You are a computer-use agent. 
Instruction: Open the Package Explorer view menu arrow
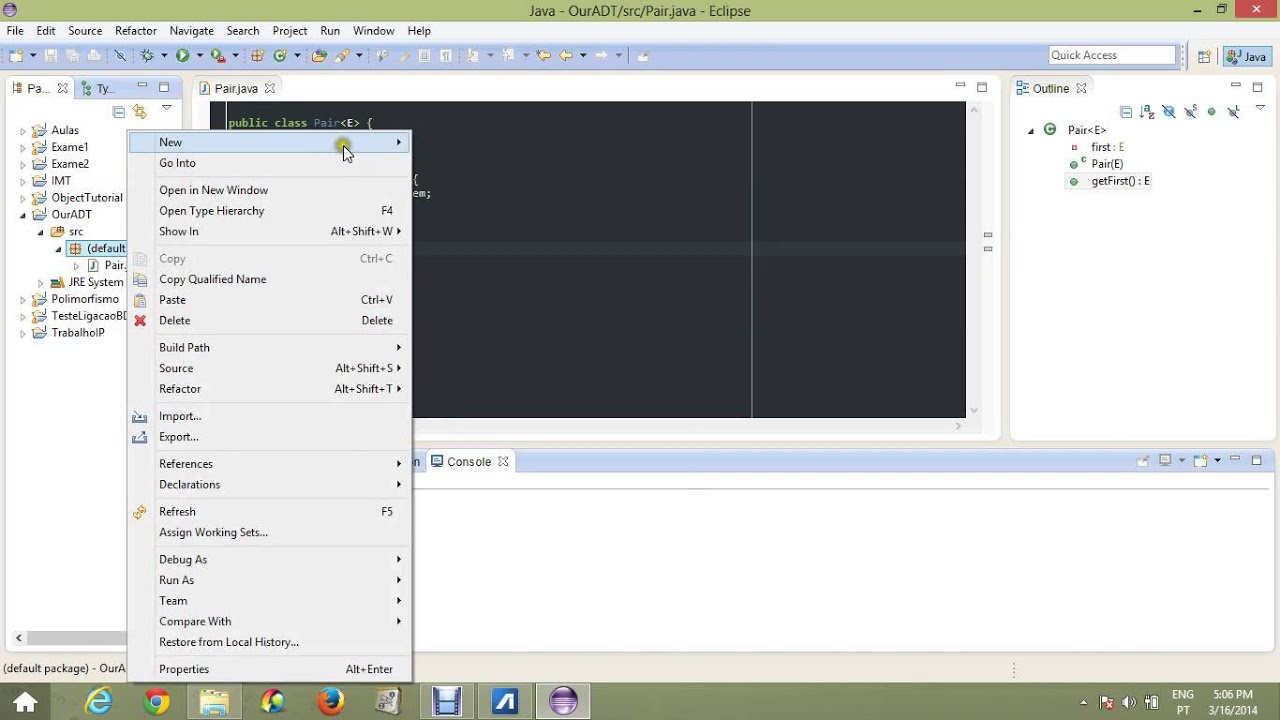tap(166, 109)
